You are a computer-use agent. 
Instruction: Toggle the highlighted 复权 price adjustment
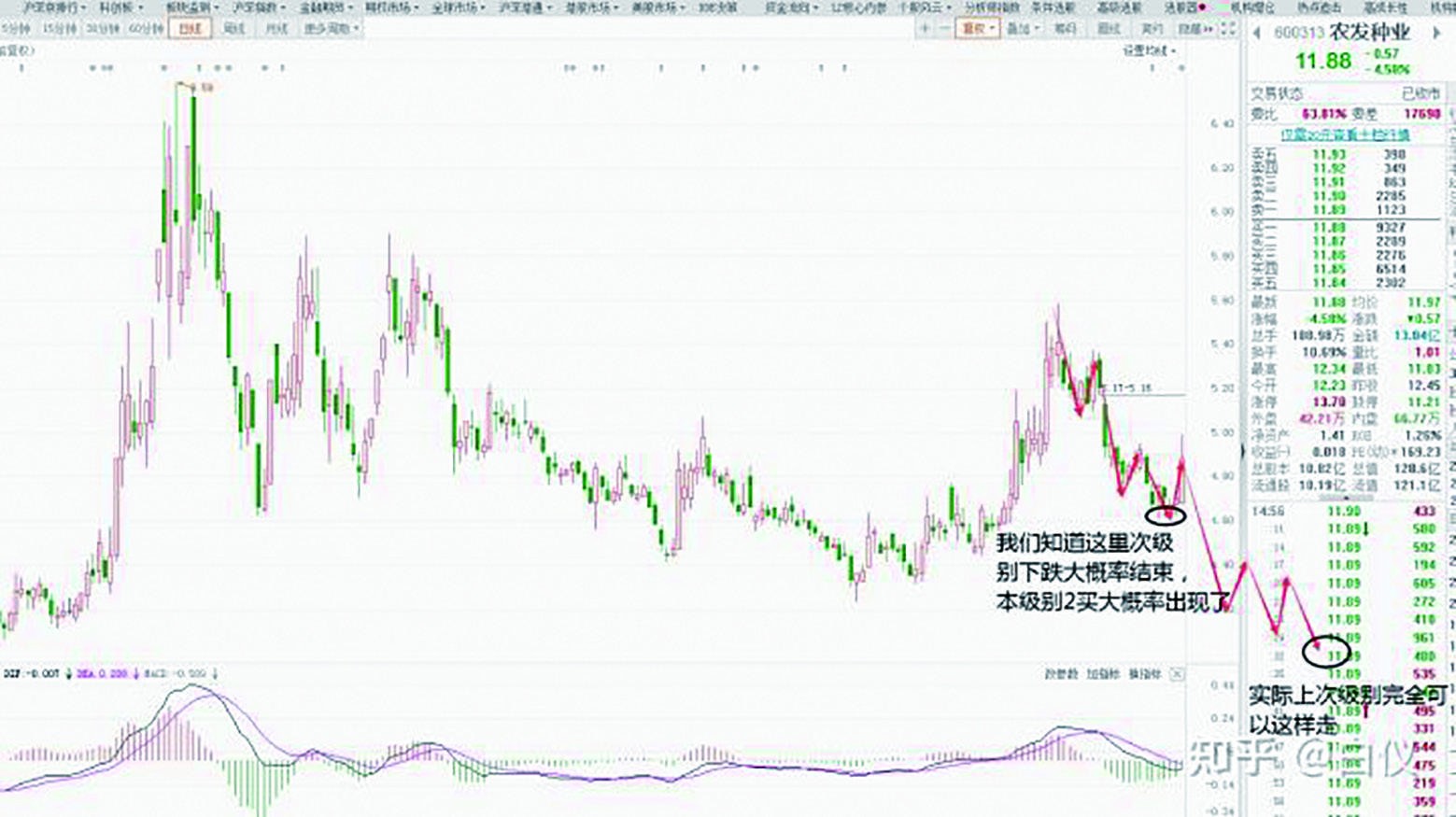[x=978, y=28]
